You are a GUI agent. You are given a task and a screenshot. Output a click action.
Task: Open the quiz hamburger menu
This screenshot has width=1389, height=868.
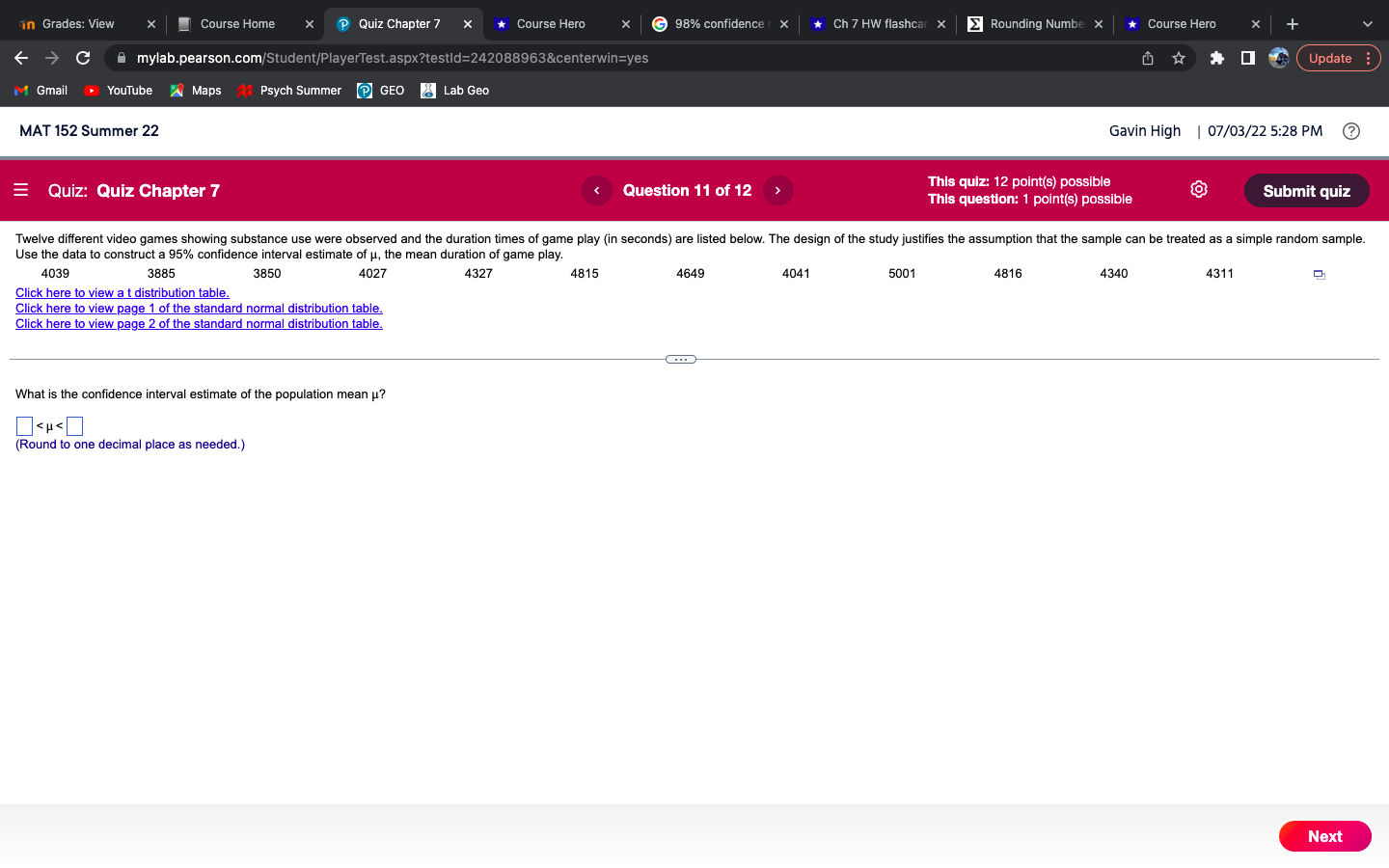(21, 190)
